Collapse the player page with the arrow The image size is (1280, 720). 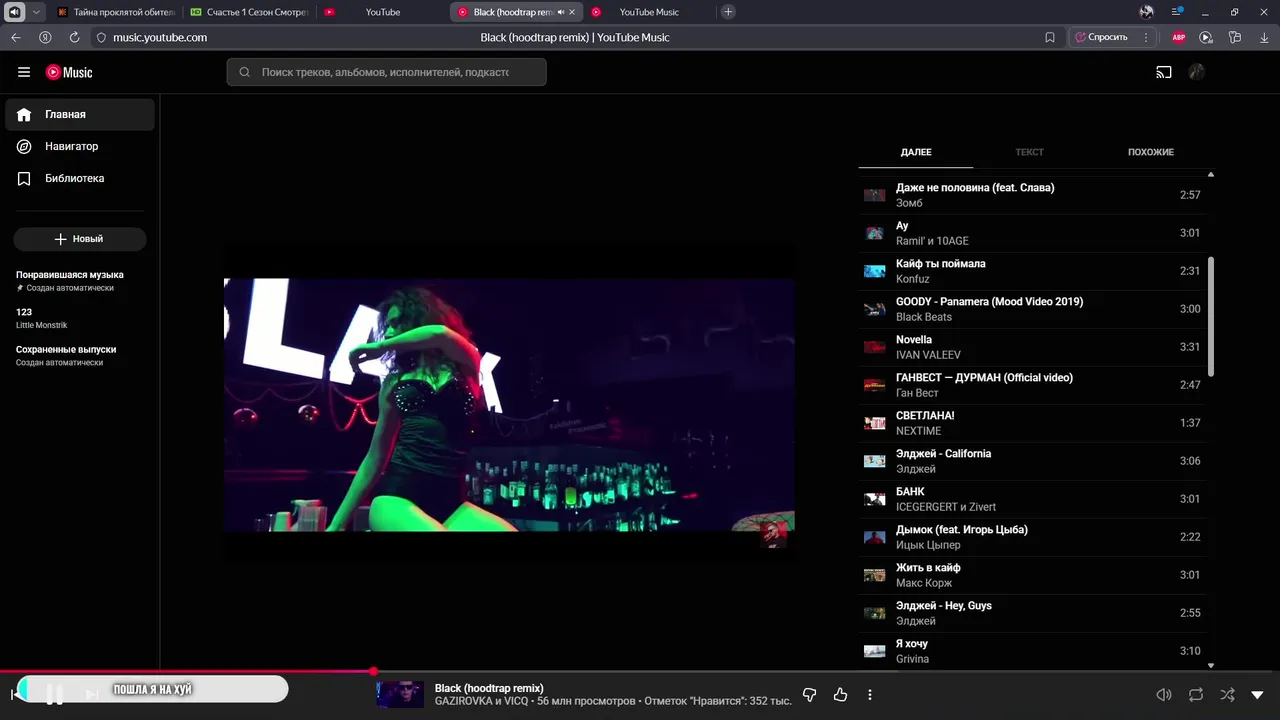tap(1257, 694)
